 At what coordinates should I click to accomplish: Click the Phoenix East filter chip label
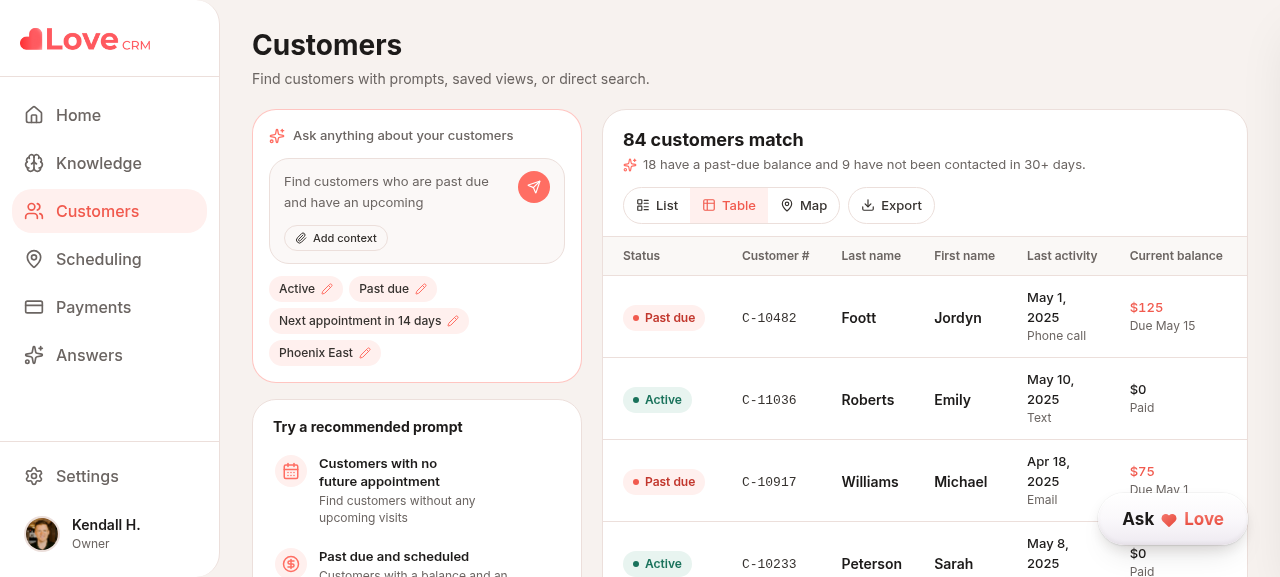[x=316, y=353]
